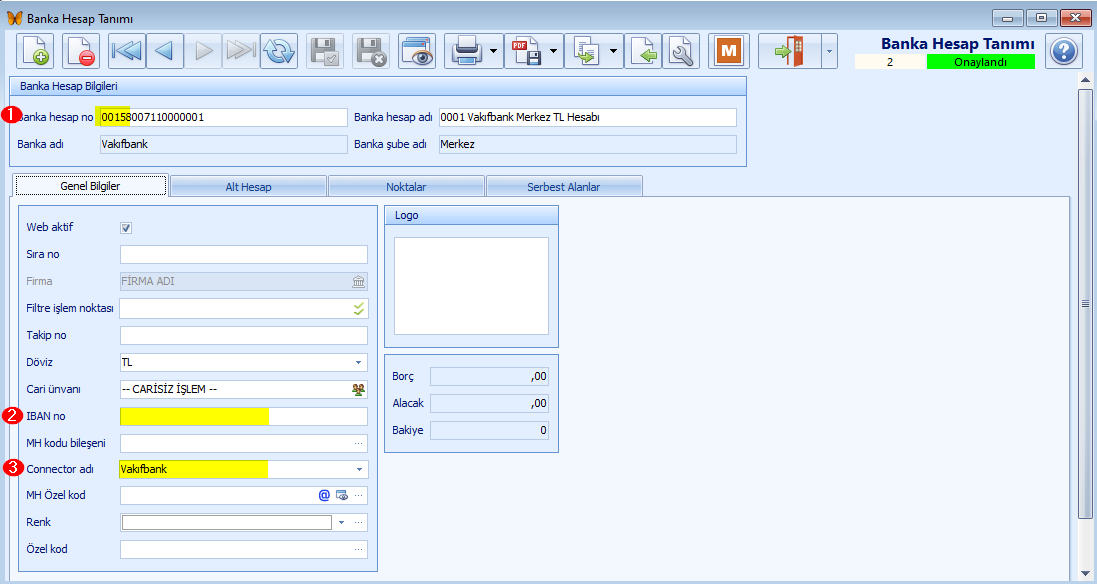Click the exit door button

pos(789,51)
